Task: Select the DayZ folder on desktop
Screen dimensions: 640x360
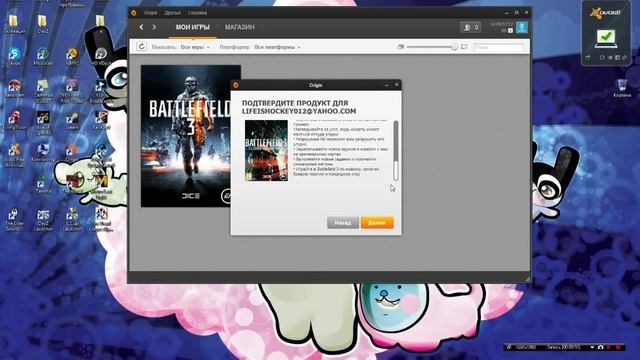Action: (x=43, y=24)
